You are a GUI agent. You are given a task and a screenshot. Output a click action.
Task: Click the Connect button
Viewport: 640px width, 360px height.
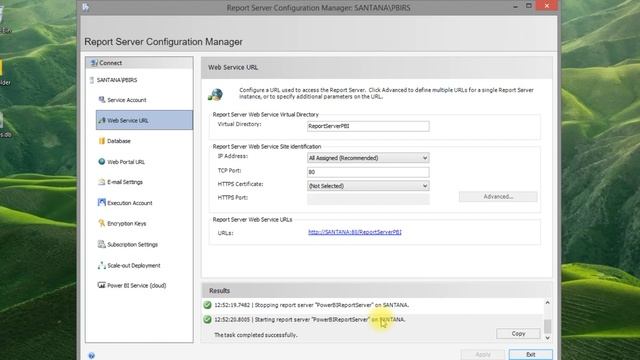[139, 63]
